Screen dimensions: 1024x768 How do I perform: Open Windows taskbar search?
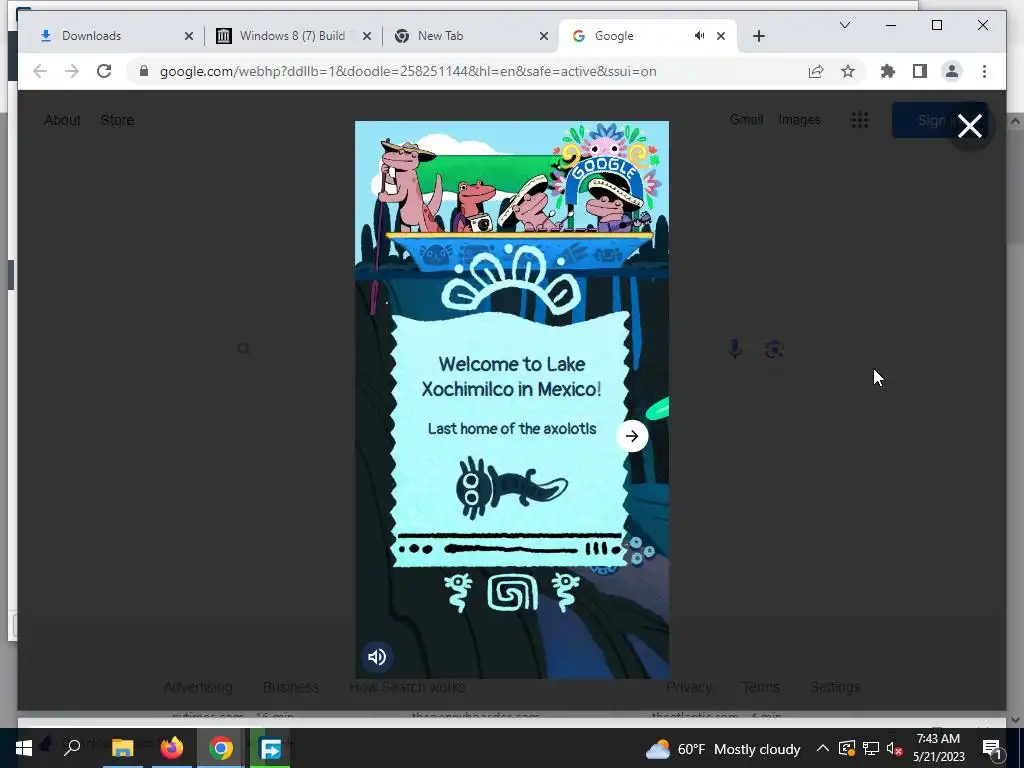72,748
